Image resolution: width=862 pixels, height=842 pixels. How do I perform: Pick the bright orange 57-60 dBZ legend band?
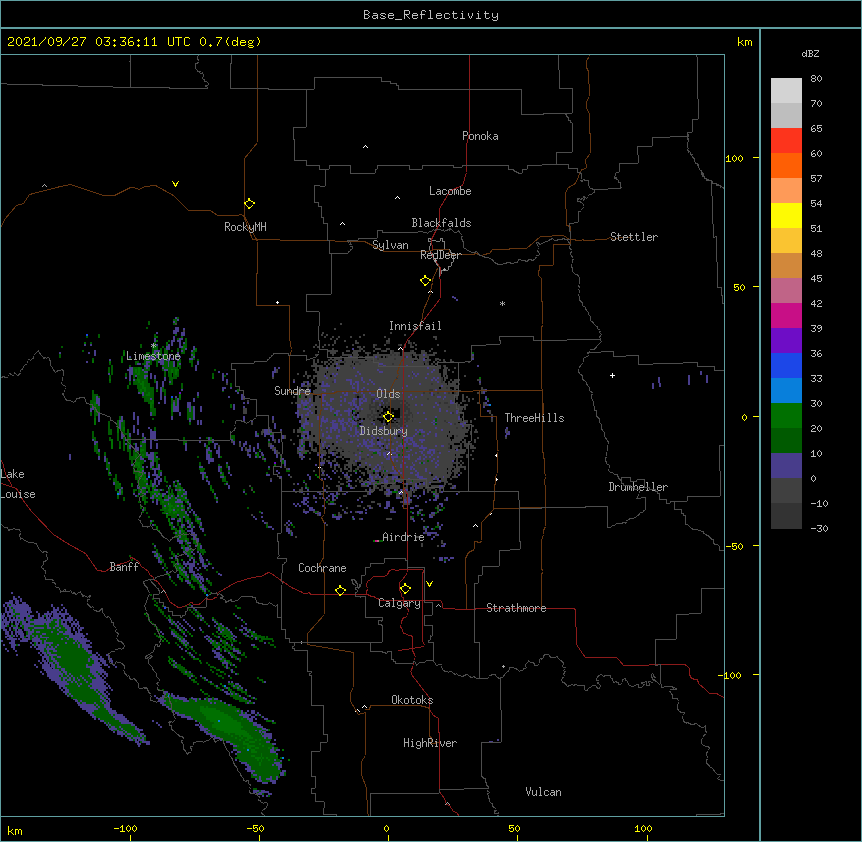786,165
